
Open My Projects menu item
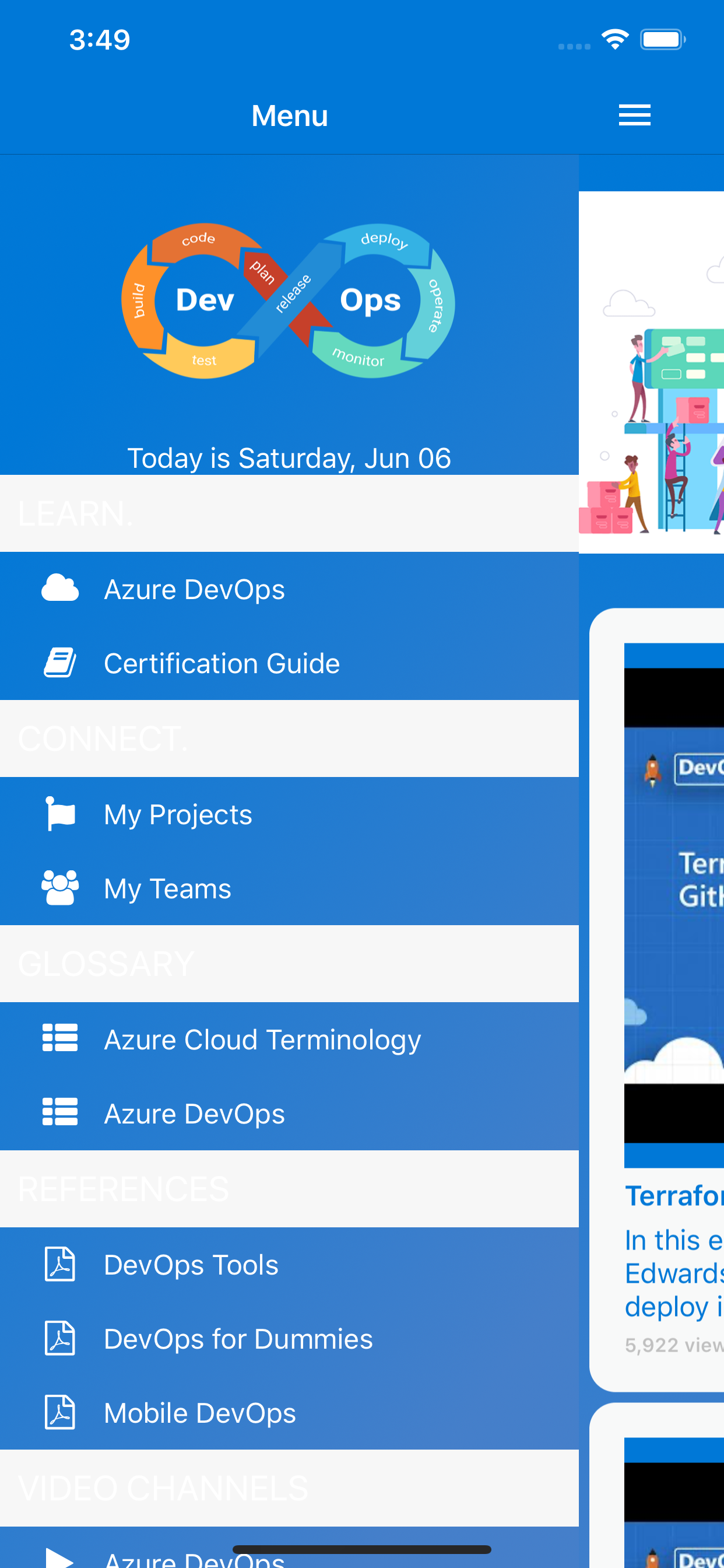[289, 814]
